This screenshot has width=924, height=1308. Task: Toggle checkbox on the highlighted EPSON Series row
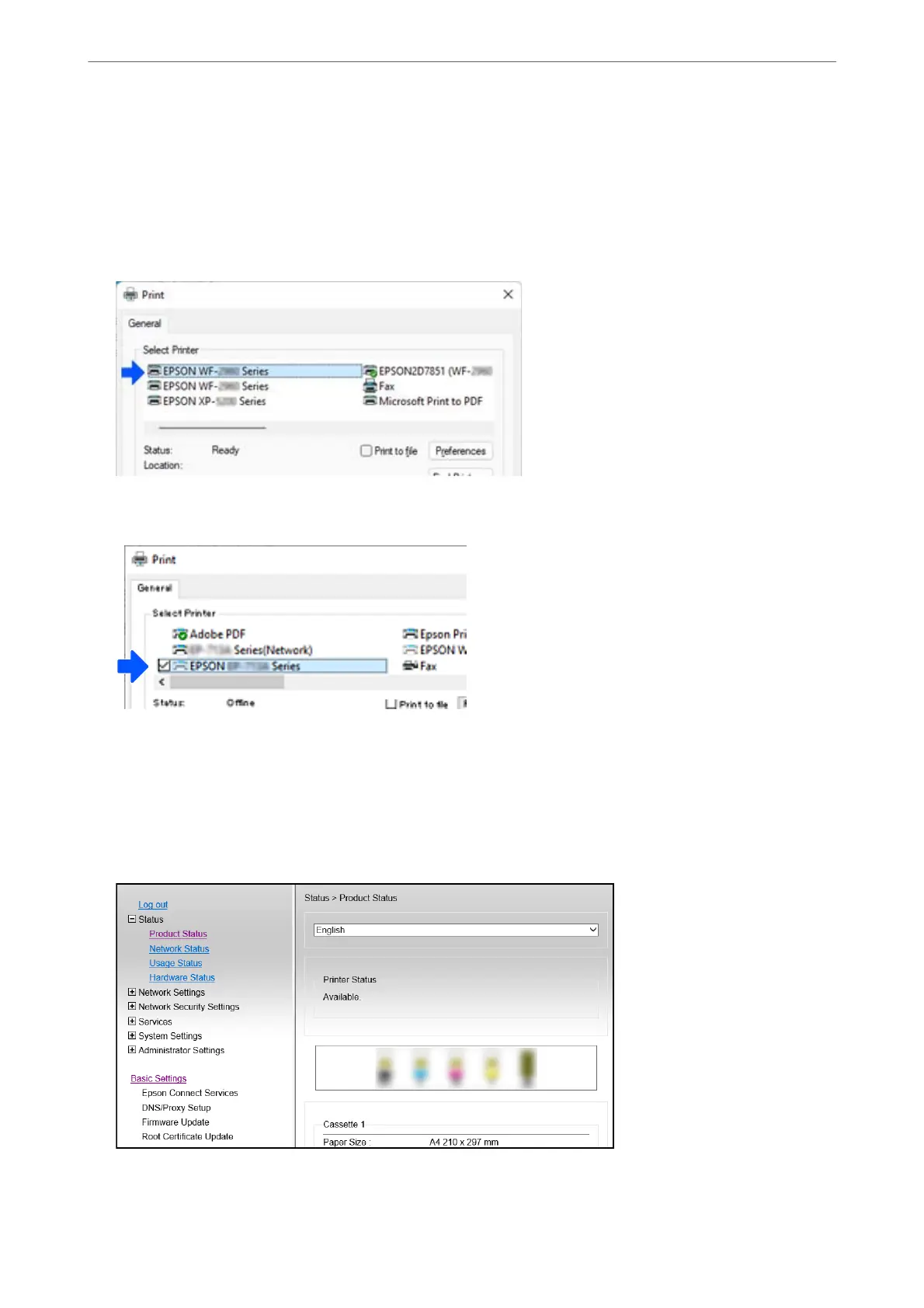[x=164, y=666]
